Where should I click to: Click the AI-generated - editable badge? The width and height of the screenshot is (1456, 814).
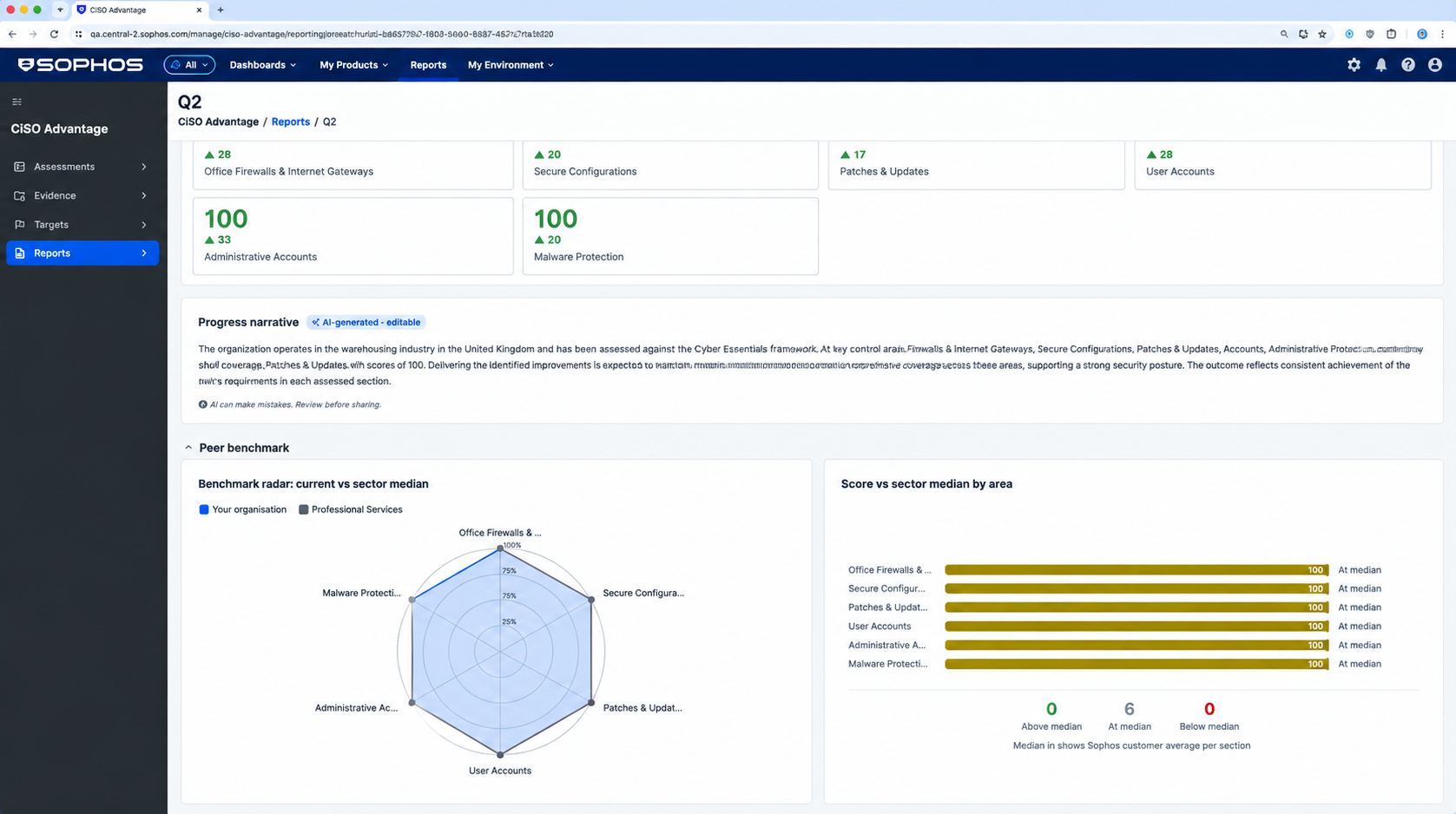pos(366,322)
